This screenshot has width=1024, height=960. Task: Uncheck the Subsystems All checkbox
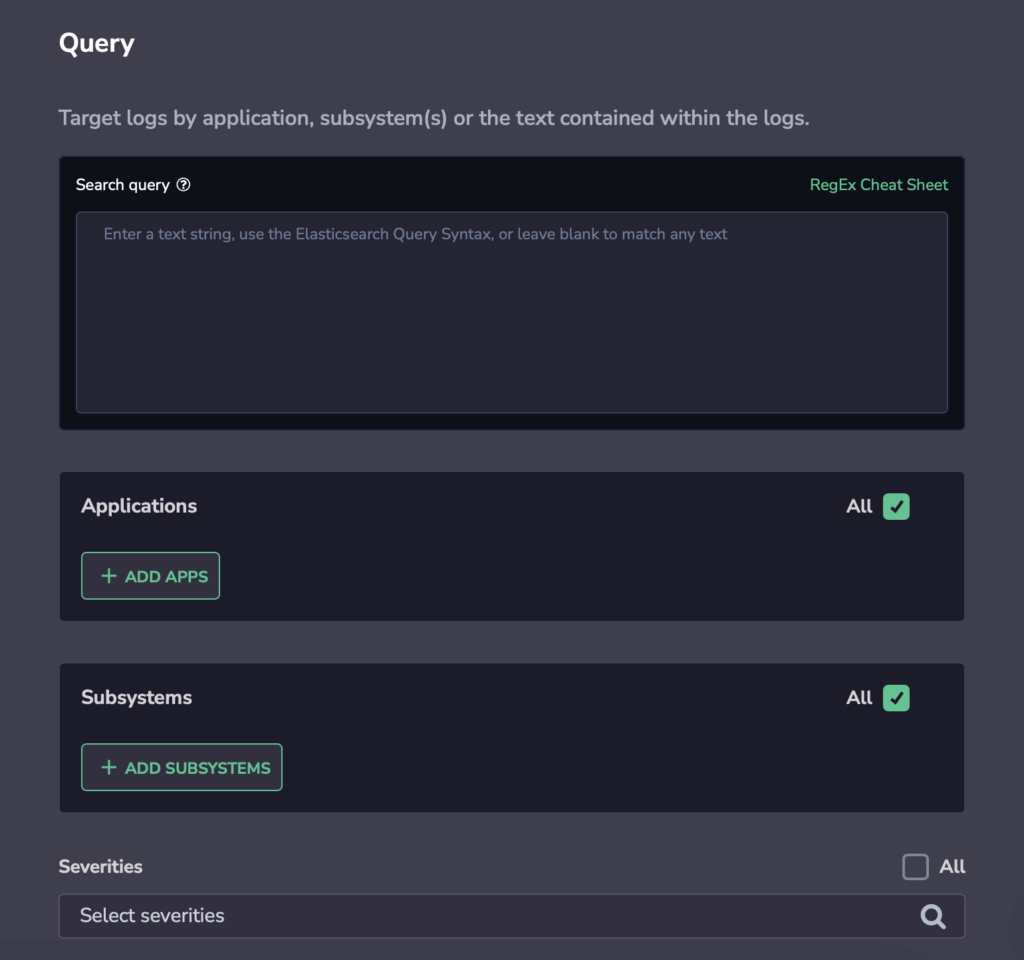click(896, 697)
